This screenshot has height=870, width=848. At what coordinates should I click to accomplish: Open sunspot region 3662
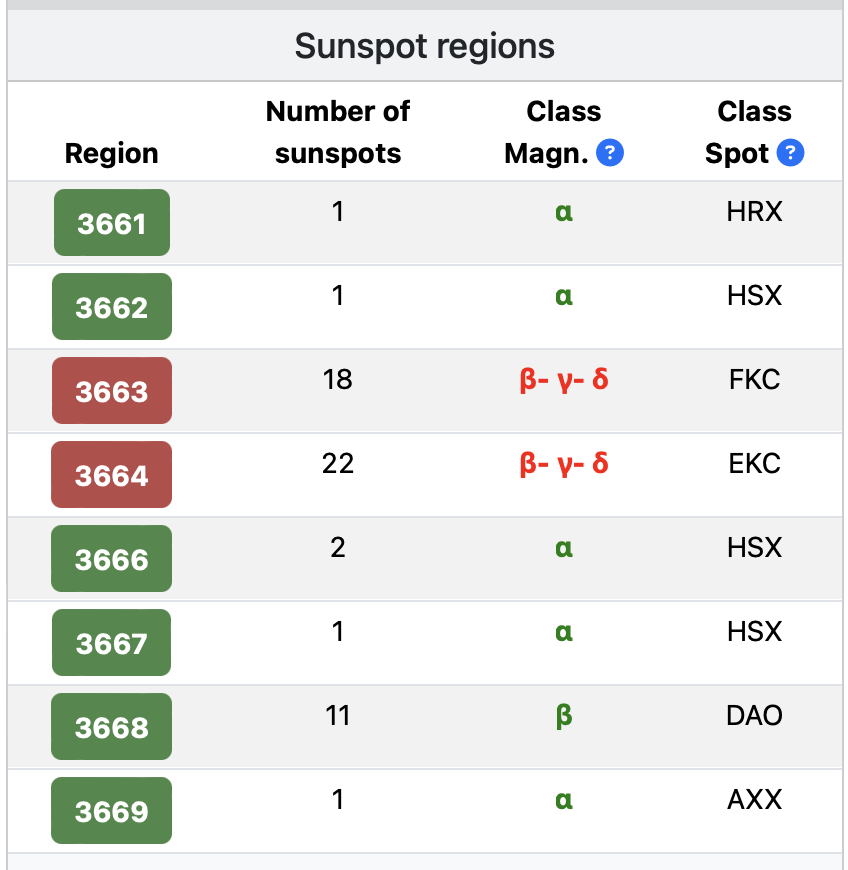coord(112,306)
